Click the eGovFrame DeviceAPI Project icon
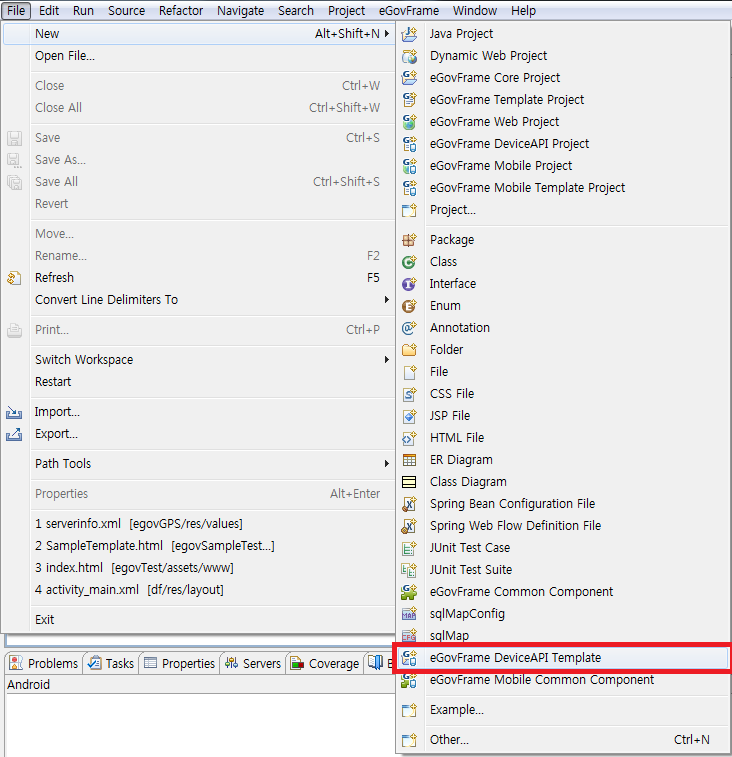The width and height of the screenshot is (732, 757). [409, 144]
